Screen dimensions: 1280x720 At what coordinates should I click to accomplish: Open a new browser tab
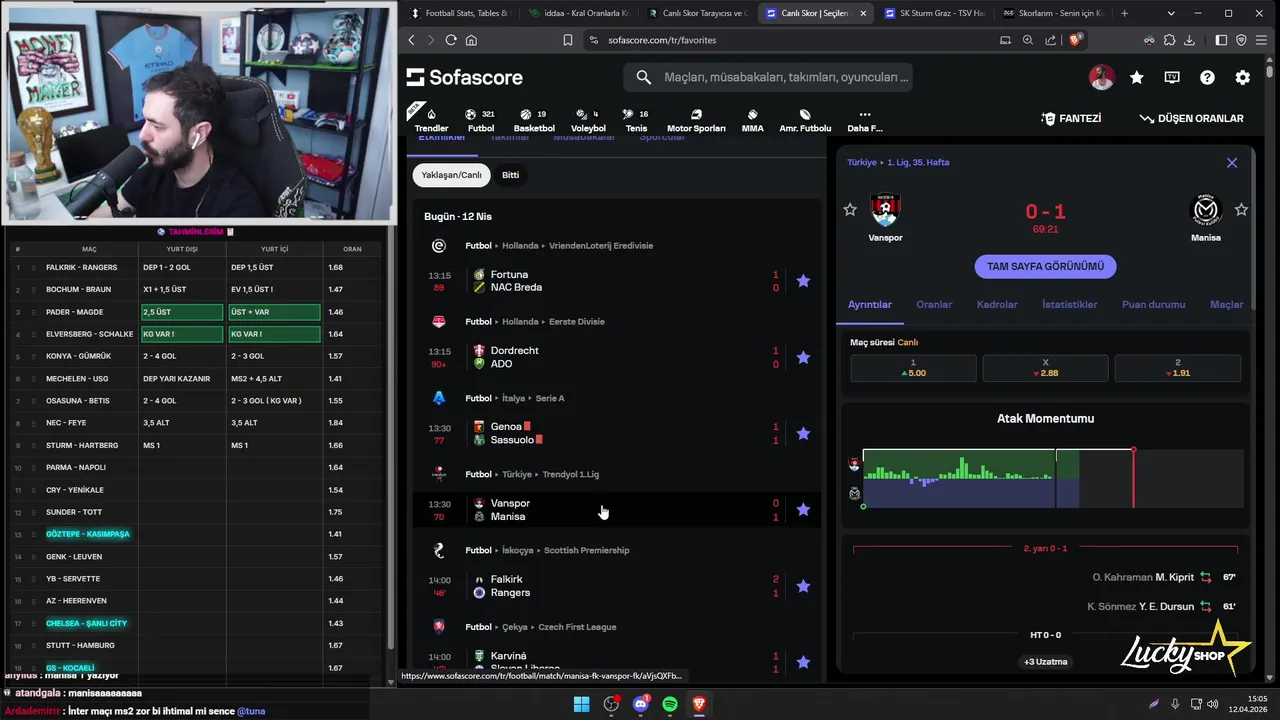point(1124,13)
